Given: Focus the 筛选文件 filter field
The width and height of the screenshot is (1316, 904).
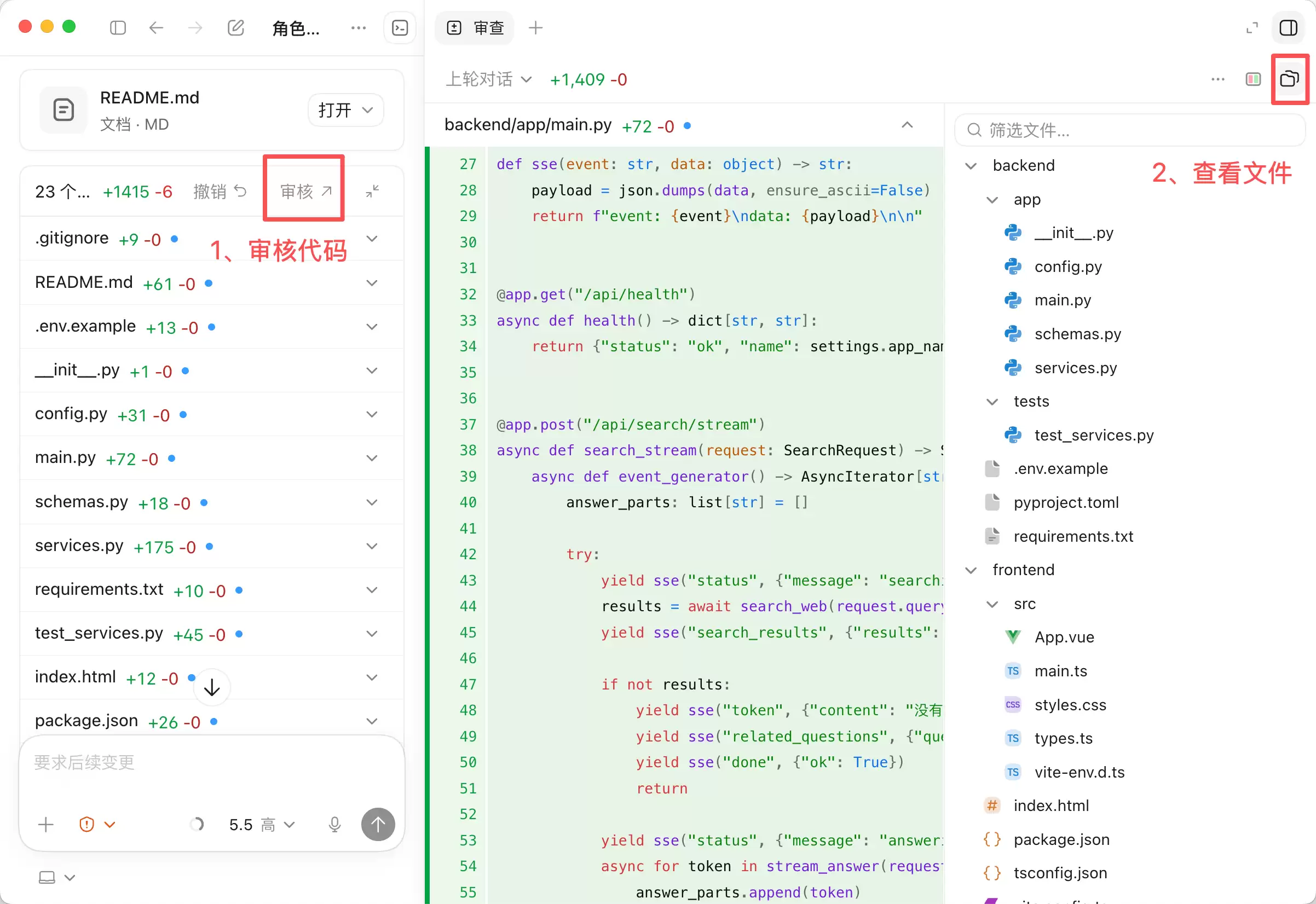Looking at the screenshot, I should coord(1130,130).
